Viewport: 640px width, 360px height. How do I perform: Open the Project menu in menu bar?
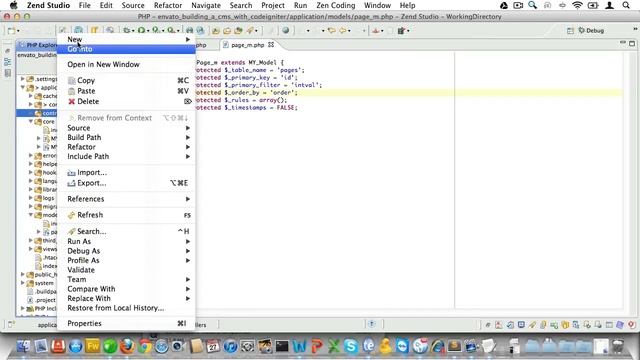tap(273, 5)
